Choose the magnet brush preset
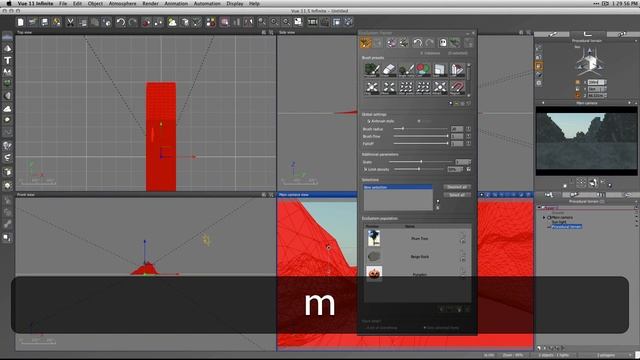The image size is (640, 360). [457, 87]
